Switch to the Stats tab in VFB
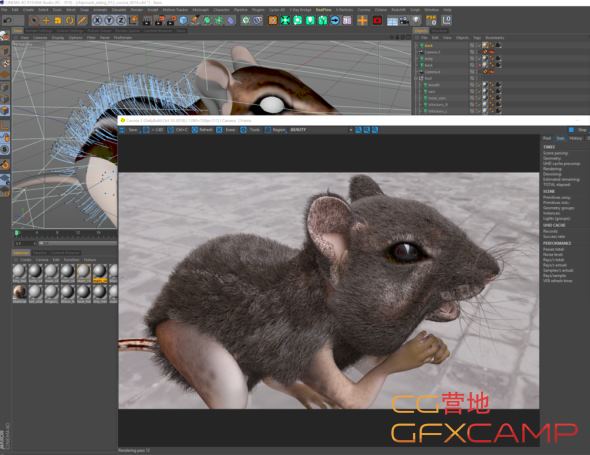590x455 pixels. click(x=560, y=138)
